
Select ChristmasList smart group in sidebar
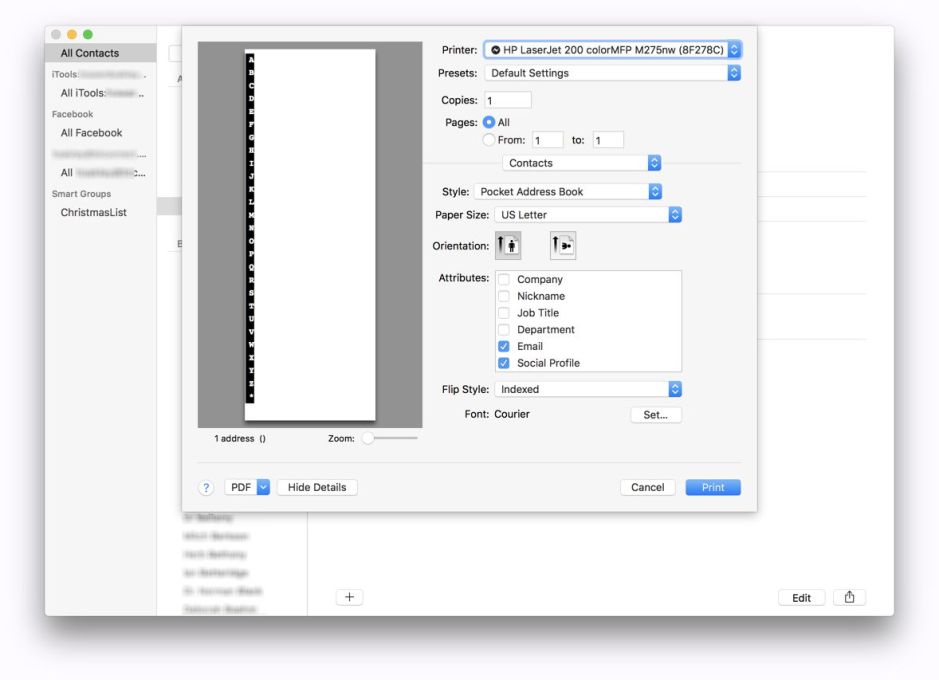point(94,212)
